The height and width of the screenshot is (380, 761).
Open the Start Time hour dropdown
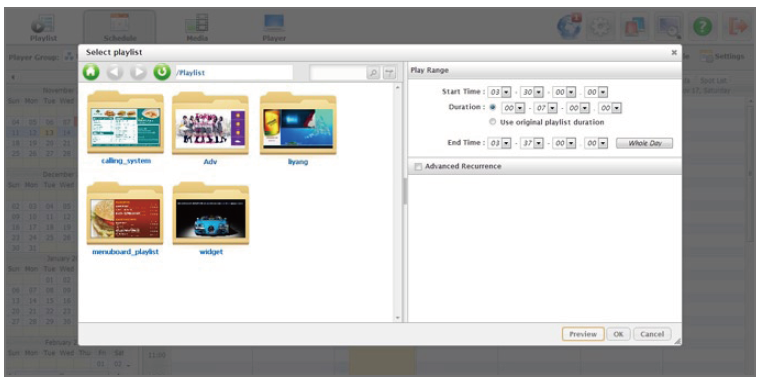506,92
